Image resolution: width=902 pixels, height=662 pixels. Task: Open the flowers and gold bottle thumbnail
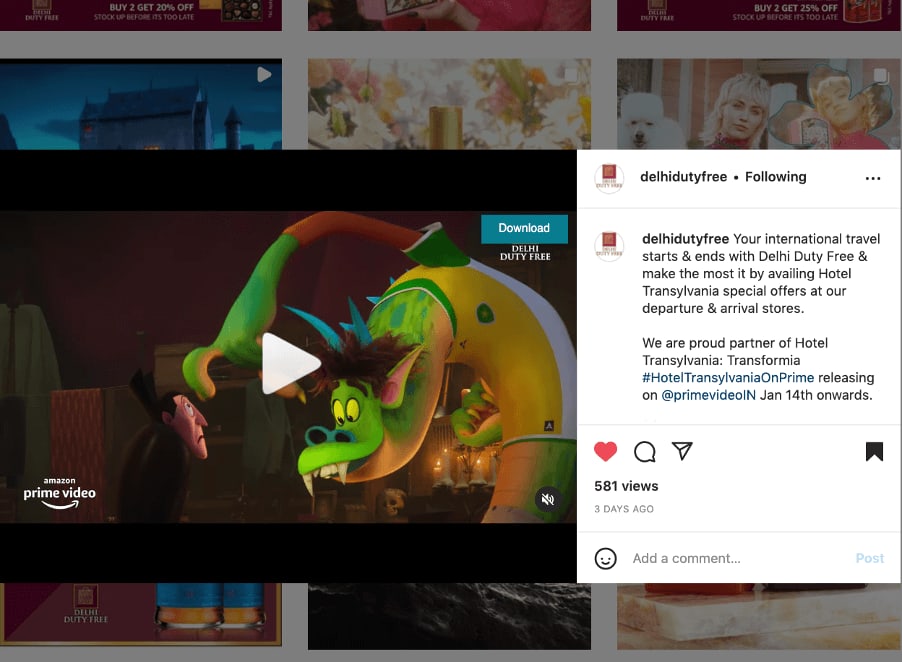449,104
